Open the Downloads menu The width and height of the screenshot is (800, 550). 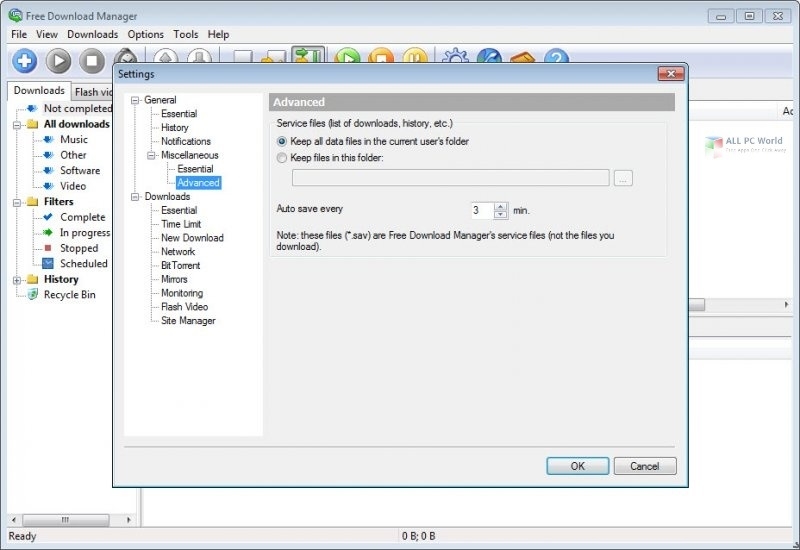pyautogui.click(x=92, y=34)
